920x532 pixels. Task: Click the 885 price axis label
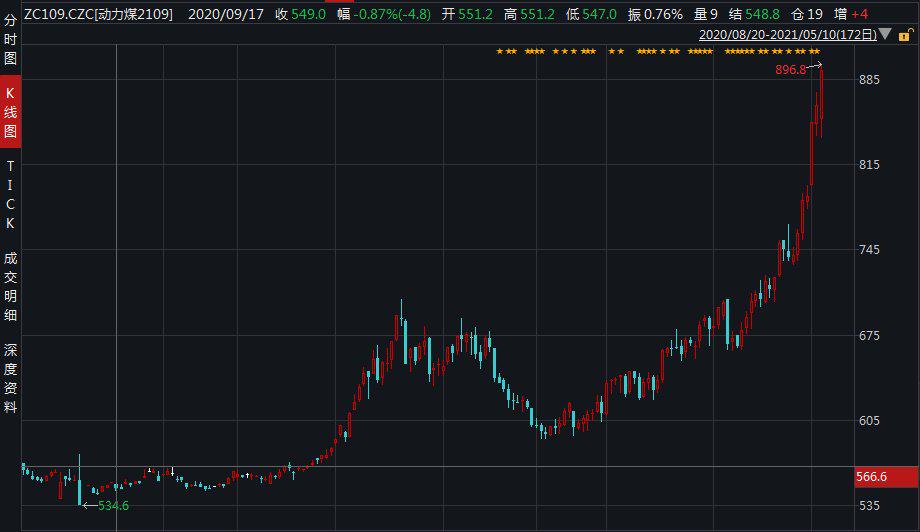pos(869,80)
